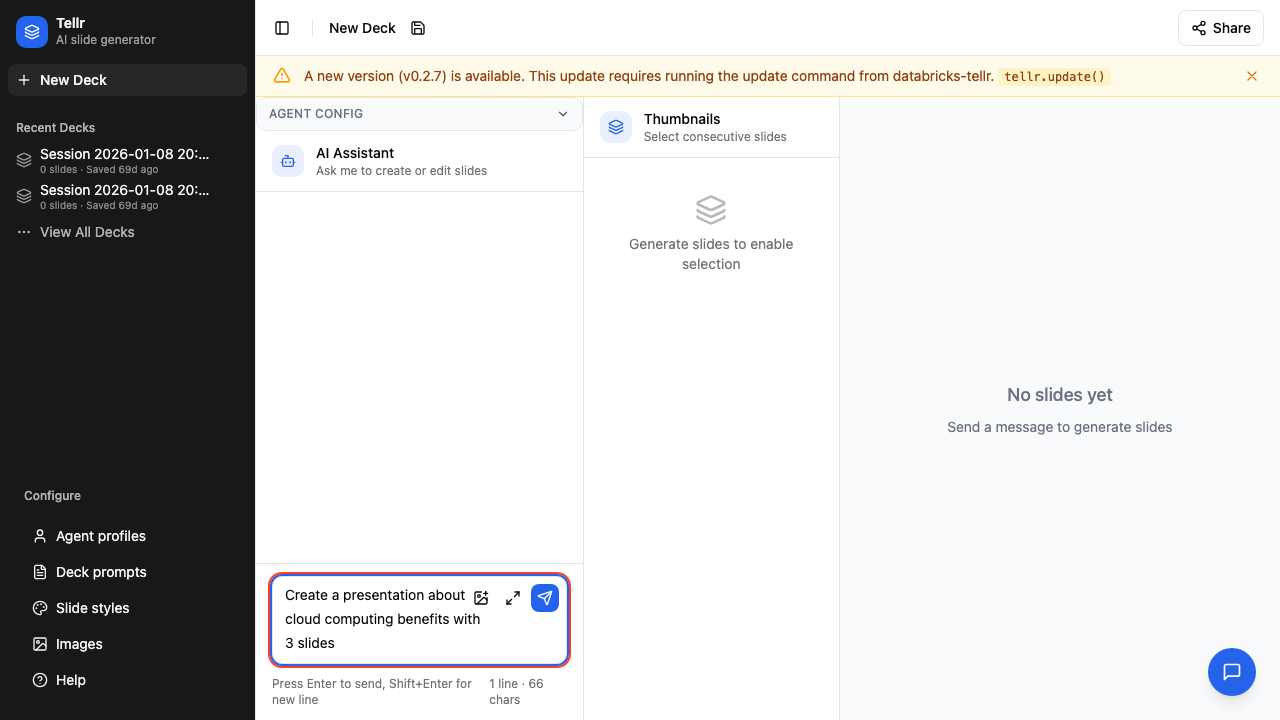
Task: Open the floating chat bubble button
Action: pyautogui.click(x=1231, y=672)
